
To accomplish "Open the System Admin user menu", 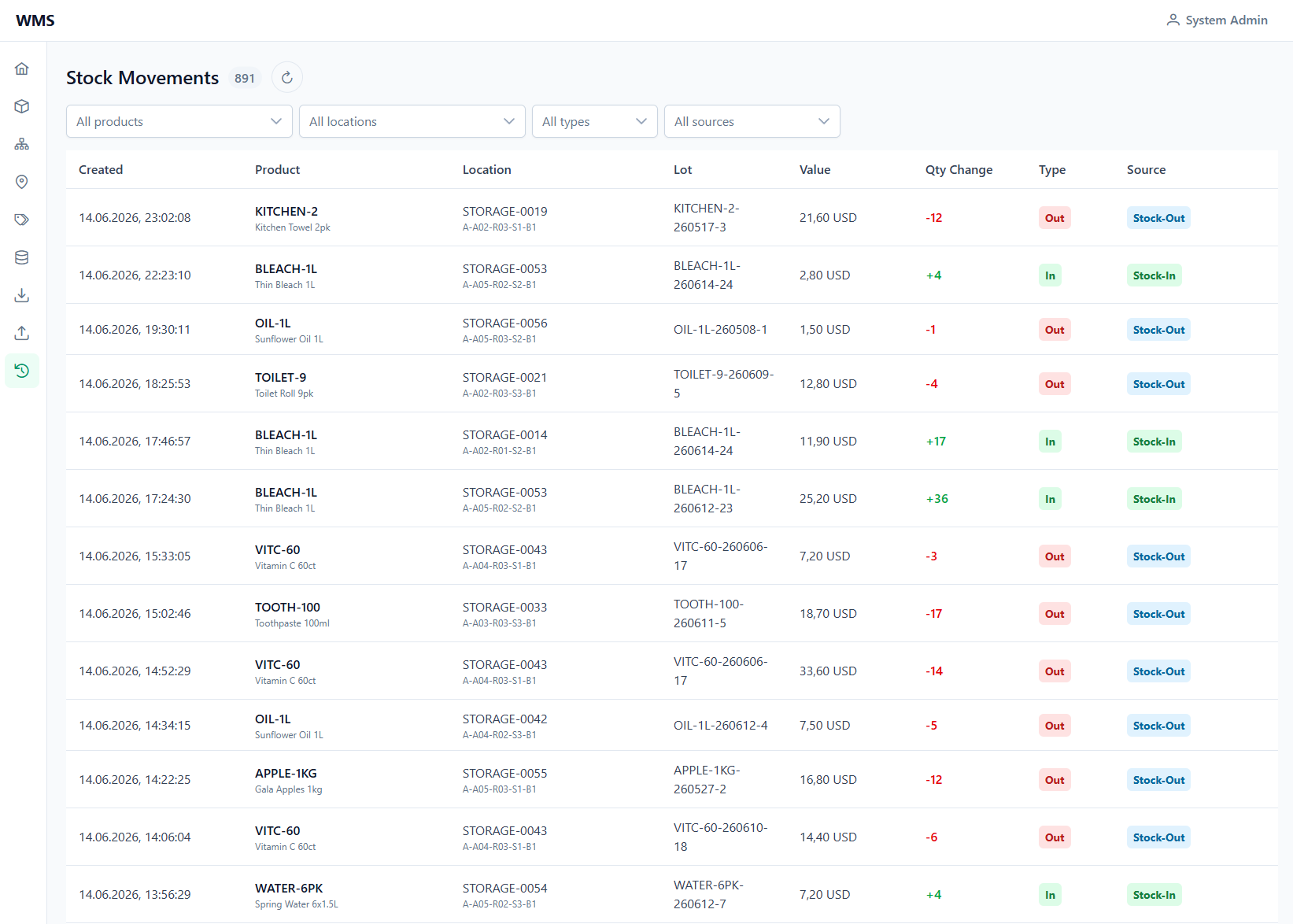I will tap(1217, 20).
